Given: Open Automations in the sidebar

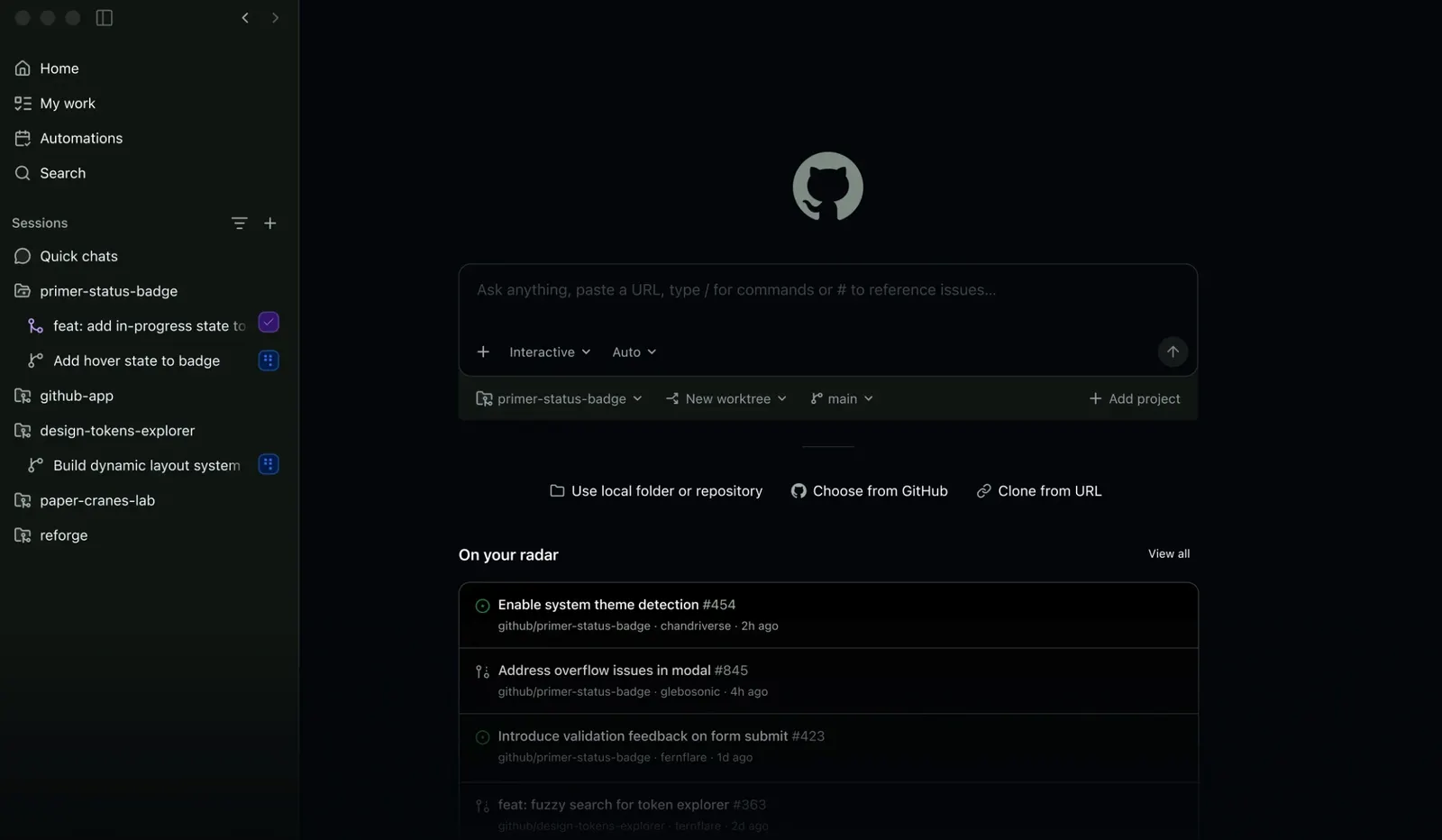Looking at the screenshot, I should tap(149, 138).
